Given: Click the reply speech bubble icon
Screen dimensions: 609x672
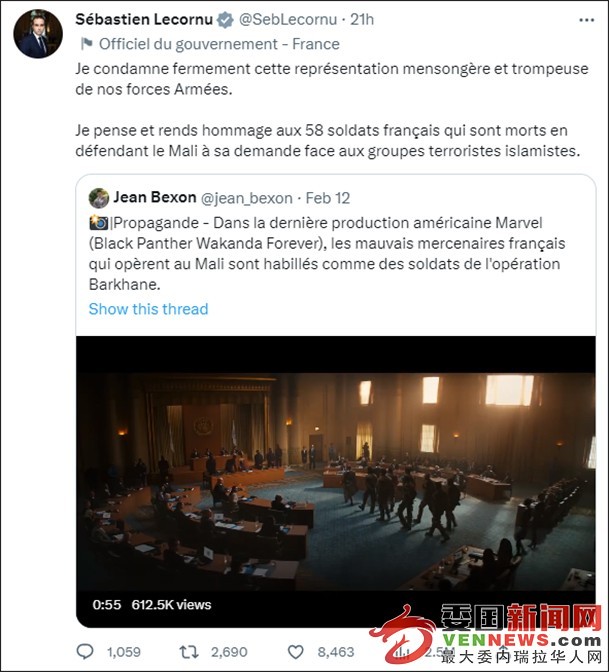Looking at the screenshot, I should tap(85, 651).
